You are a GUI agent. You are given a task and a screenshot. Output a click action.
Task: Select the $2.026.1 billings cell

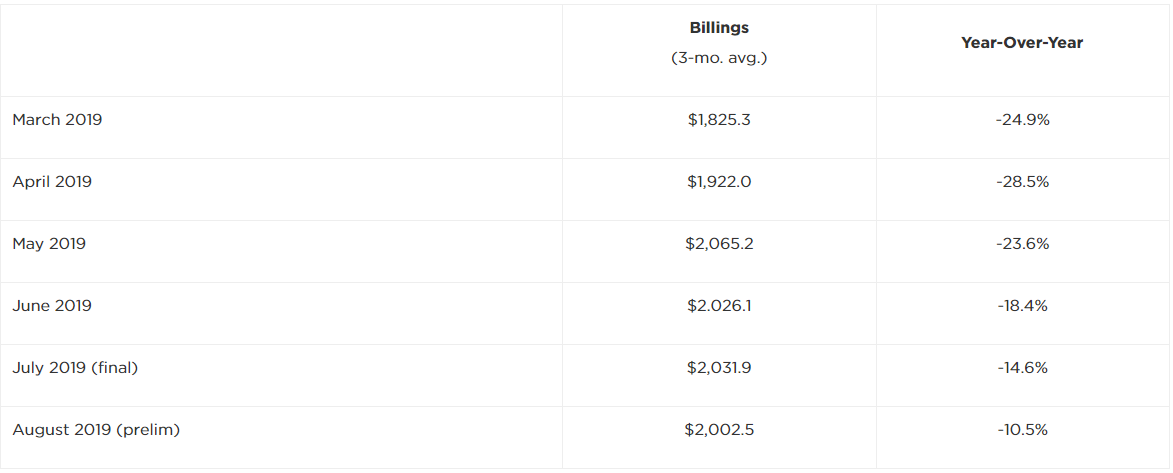(719, 306)
